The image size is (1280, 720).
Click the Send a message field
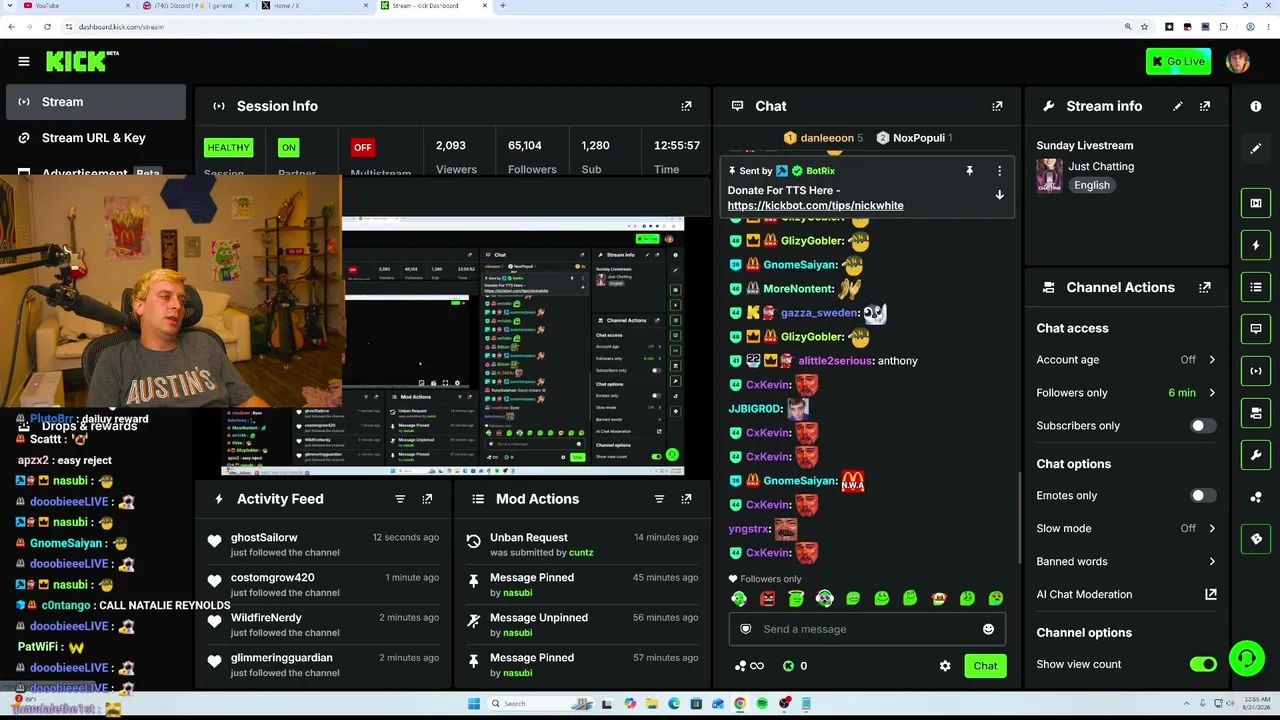coord(866,629)
